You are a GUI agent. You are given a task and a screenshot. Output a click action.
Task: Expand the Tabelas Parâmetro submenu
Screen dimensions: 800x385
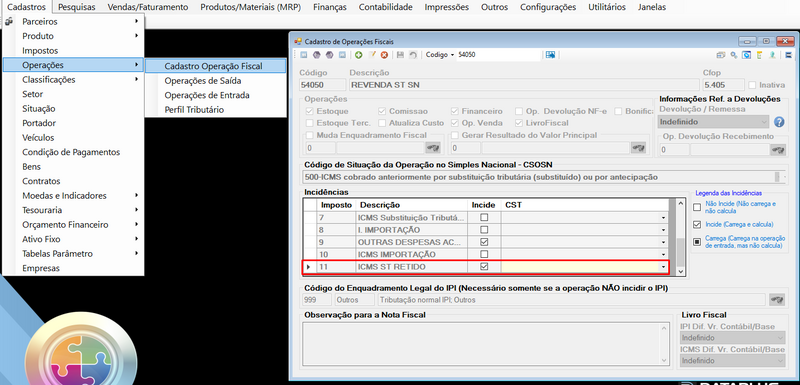point(73,253)
